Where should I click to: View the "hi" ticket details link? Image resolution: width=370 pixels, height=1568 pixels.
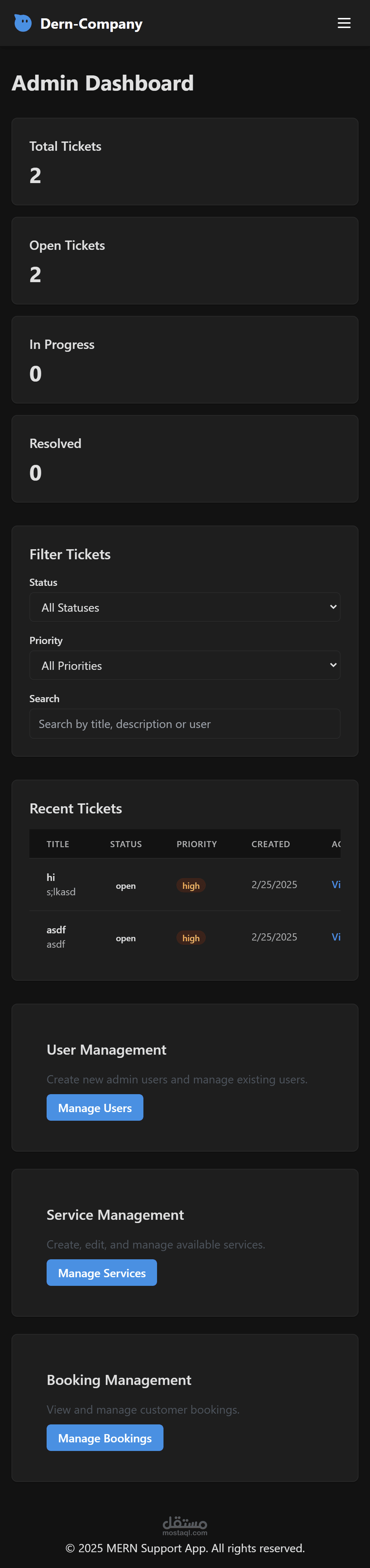tap(336, 885)
